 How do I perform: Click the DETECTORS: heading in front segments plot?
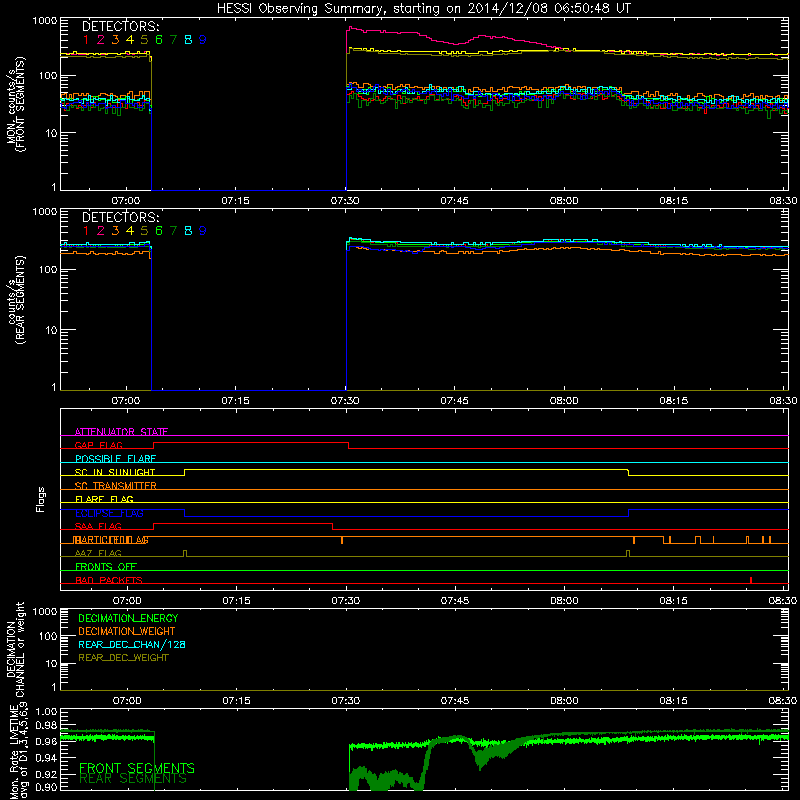coord(121,26)
